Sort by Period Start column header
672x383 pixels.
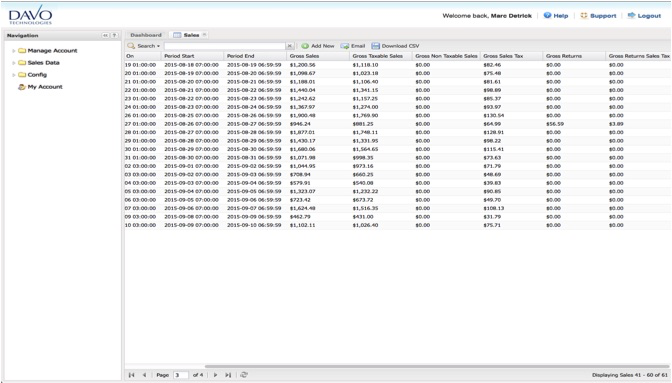click(192, 56)
